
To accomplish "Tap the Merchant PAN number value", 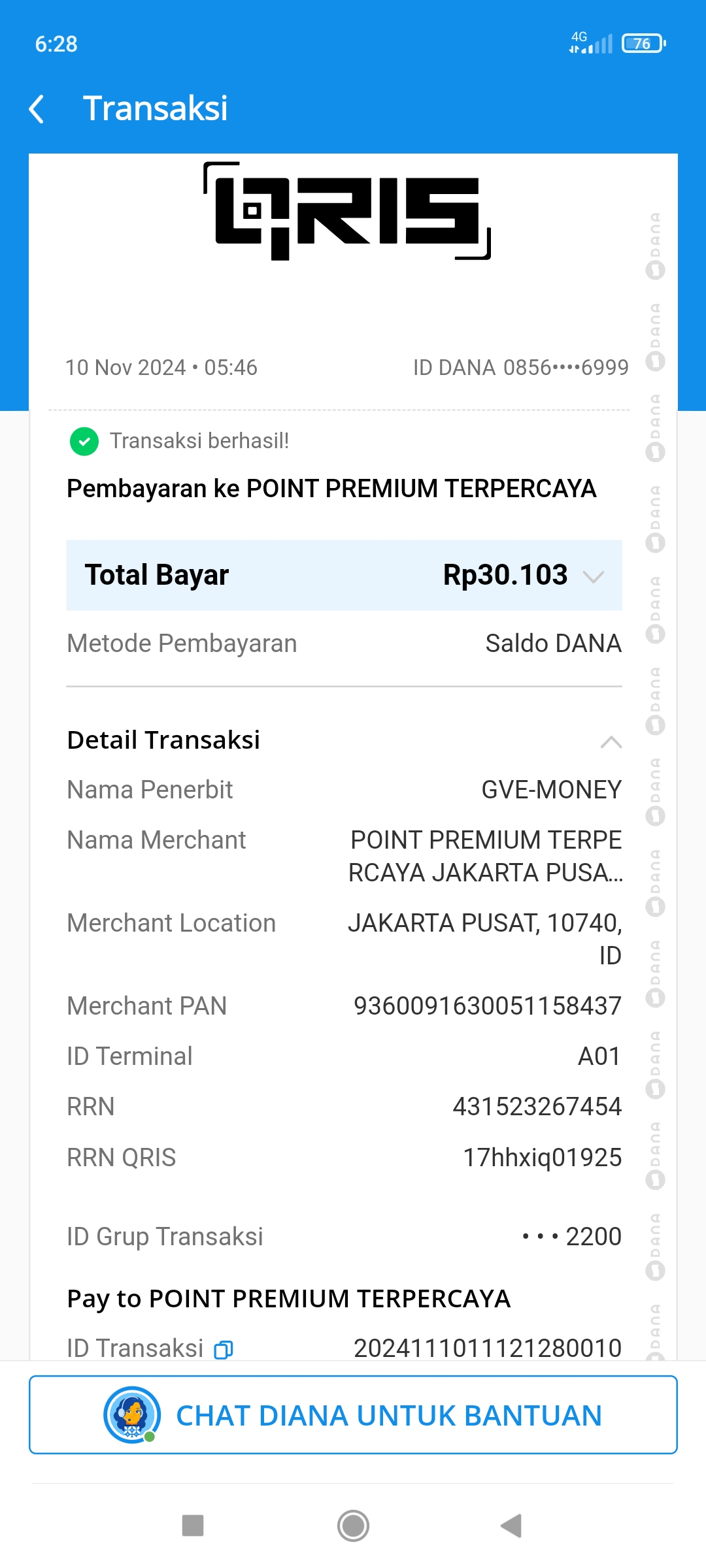I will click(487, 1006).
